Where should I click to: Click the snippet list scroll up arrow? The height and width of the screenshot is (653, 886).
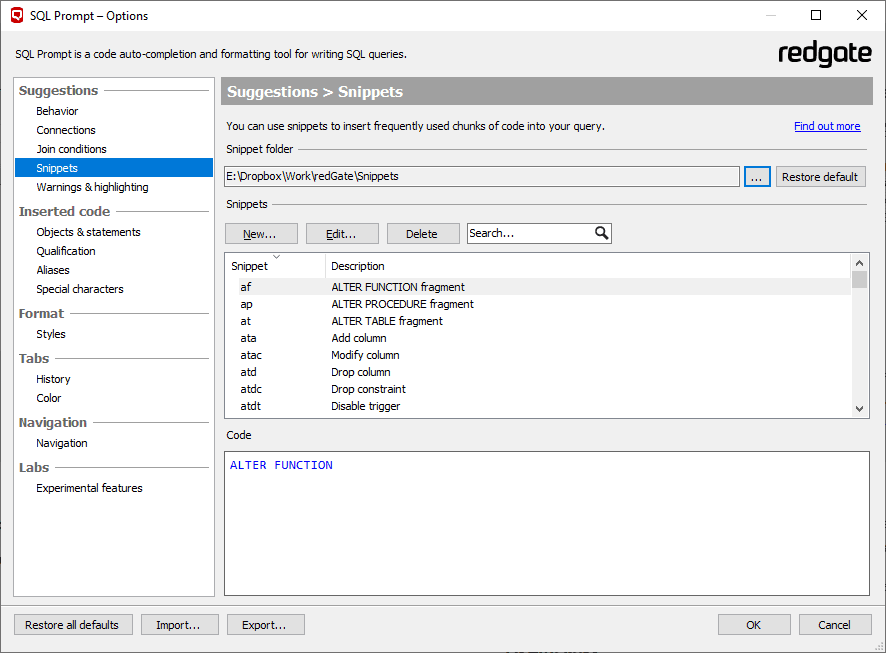[859, 263]
